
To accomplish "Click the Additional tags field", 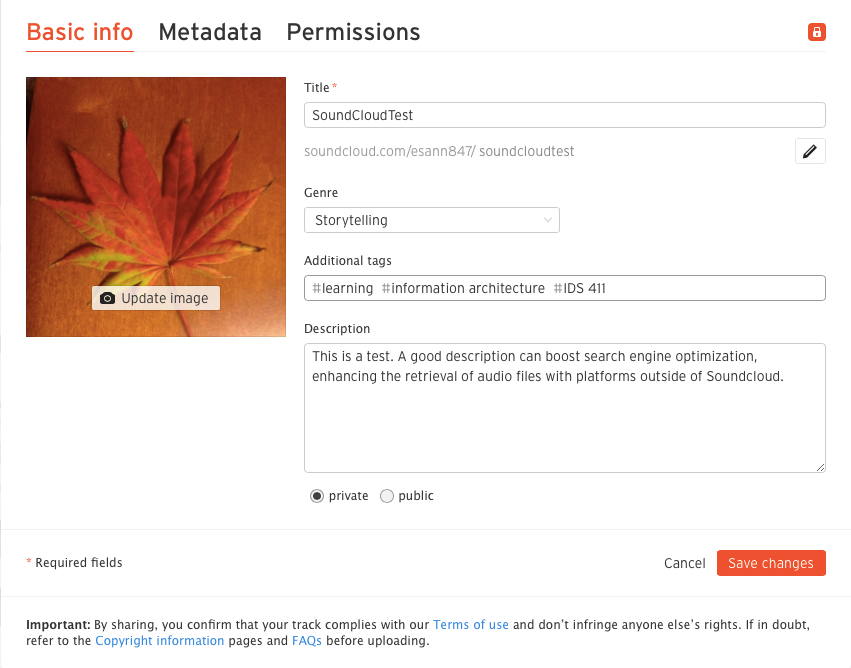I will [x=564, y=289].
